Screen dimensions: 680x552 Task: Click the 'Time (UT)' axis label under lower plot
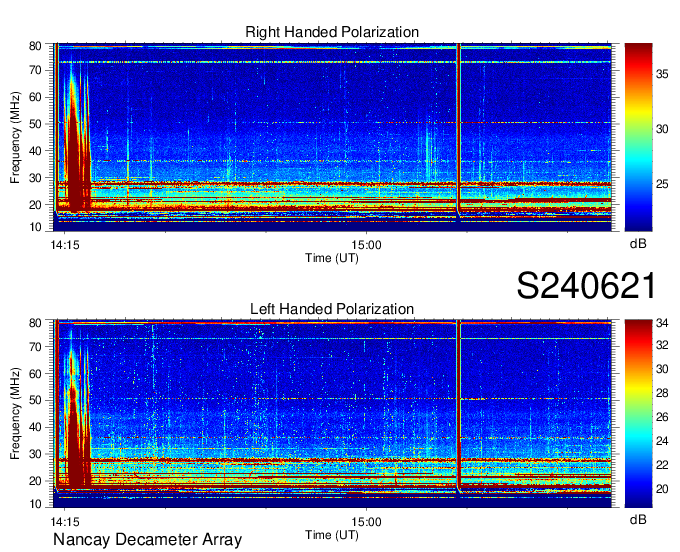coord(332,535)
